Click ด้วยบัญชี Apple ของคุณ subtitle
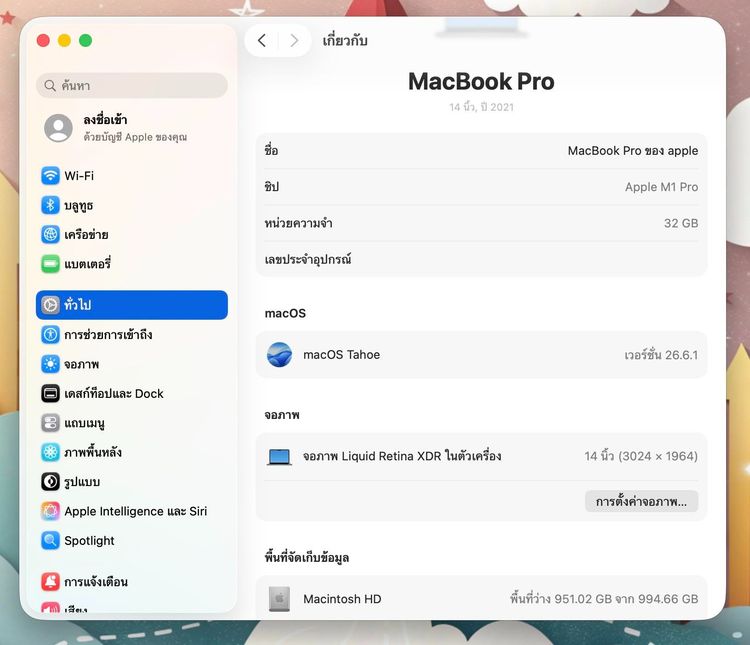Viewport: 750px width, 645px height. click(135, 137)
